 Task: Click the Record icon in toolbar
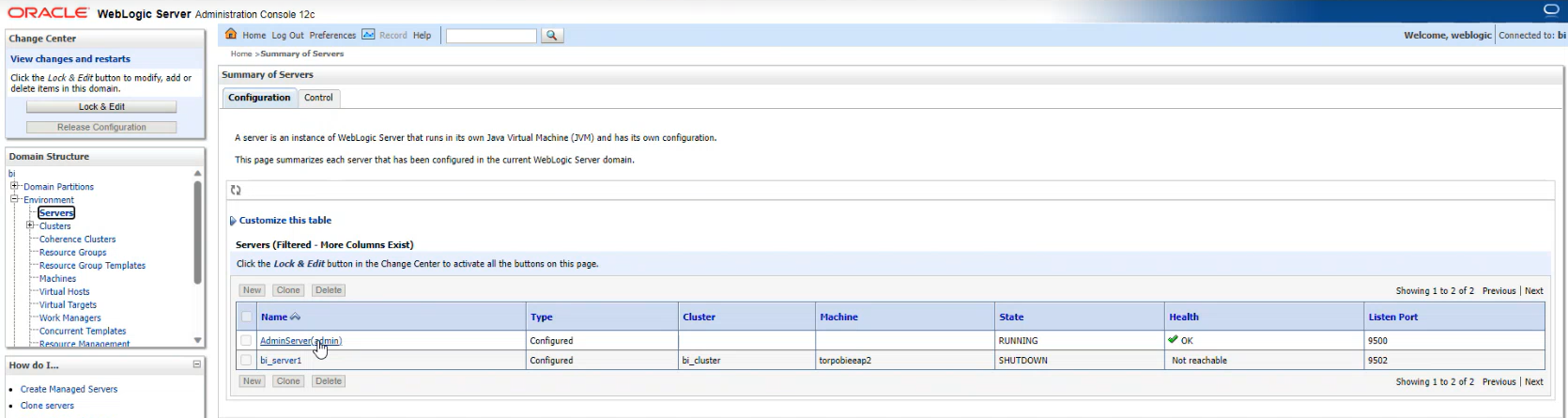point(369,35)
